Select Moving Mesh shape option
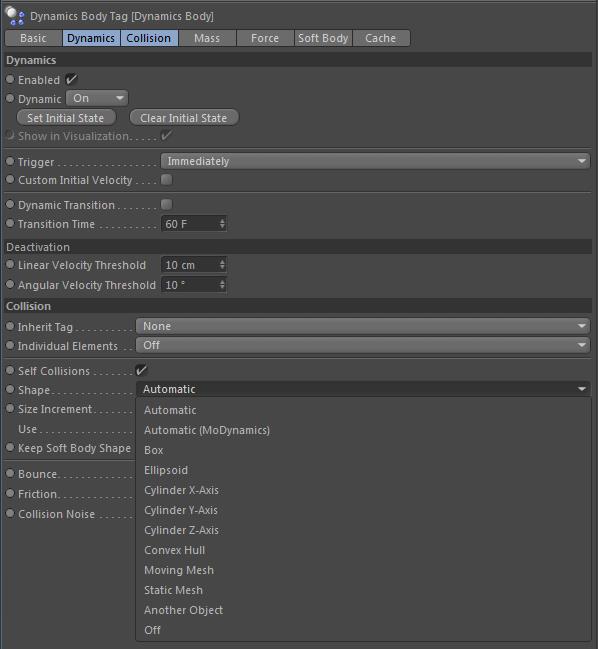The height and width of the screenshot is (649, 598). pos(363,570)
